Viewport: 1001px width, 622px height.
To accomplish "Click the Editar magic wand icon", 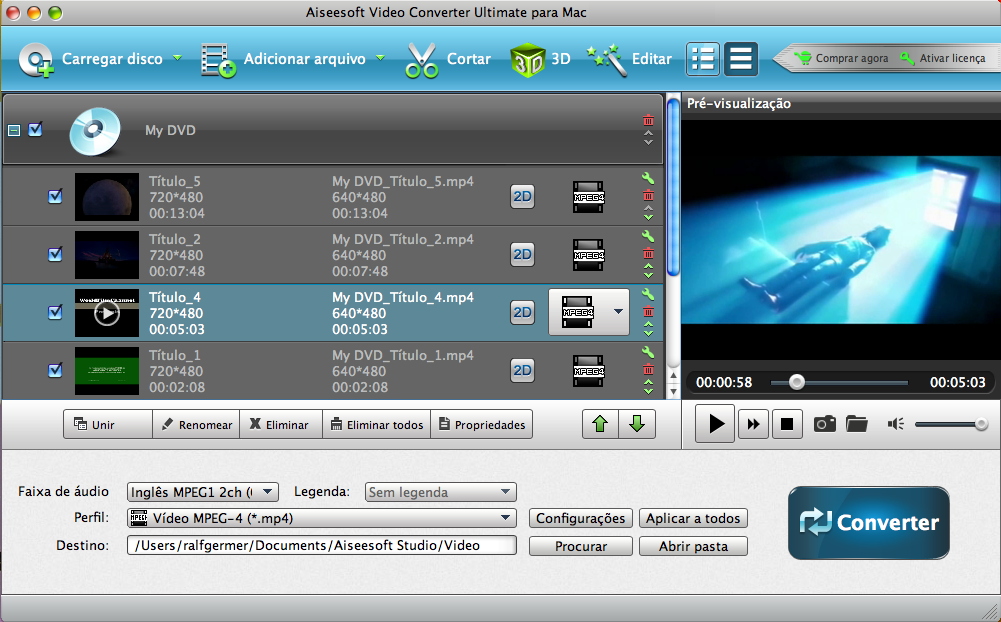I will [x=605, y=59].
